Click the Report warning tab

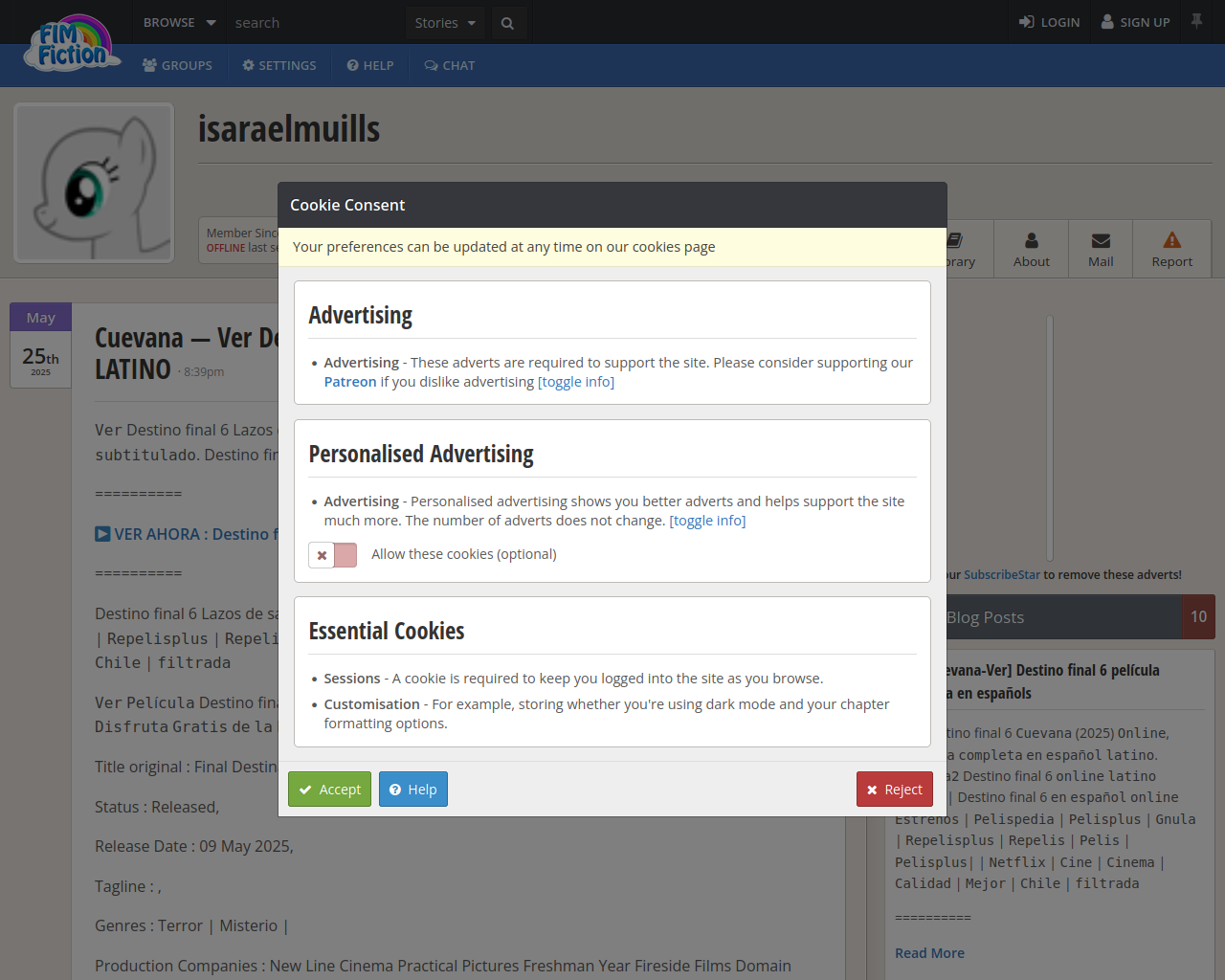[x=1172, y=249]
